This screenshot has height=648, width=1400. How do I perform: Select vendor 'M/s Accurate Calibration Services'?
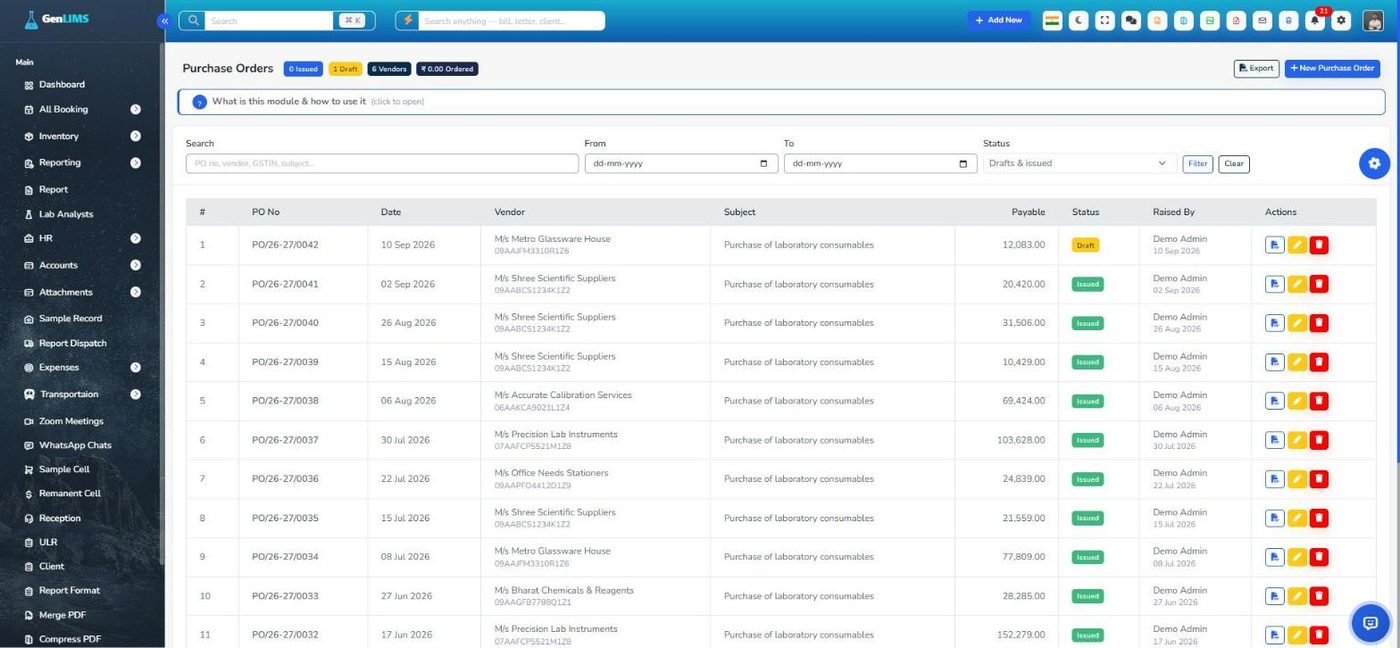click(563, 395)
